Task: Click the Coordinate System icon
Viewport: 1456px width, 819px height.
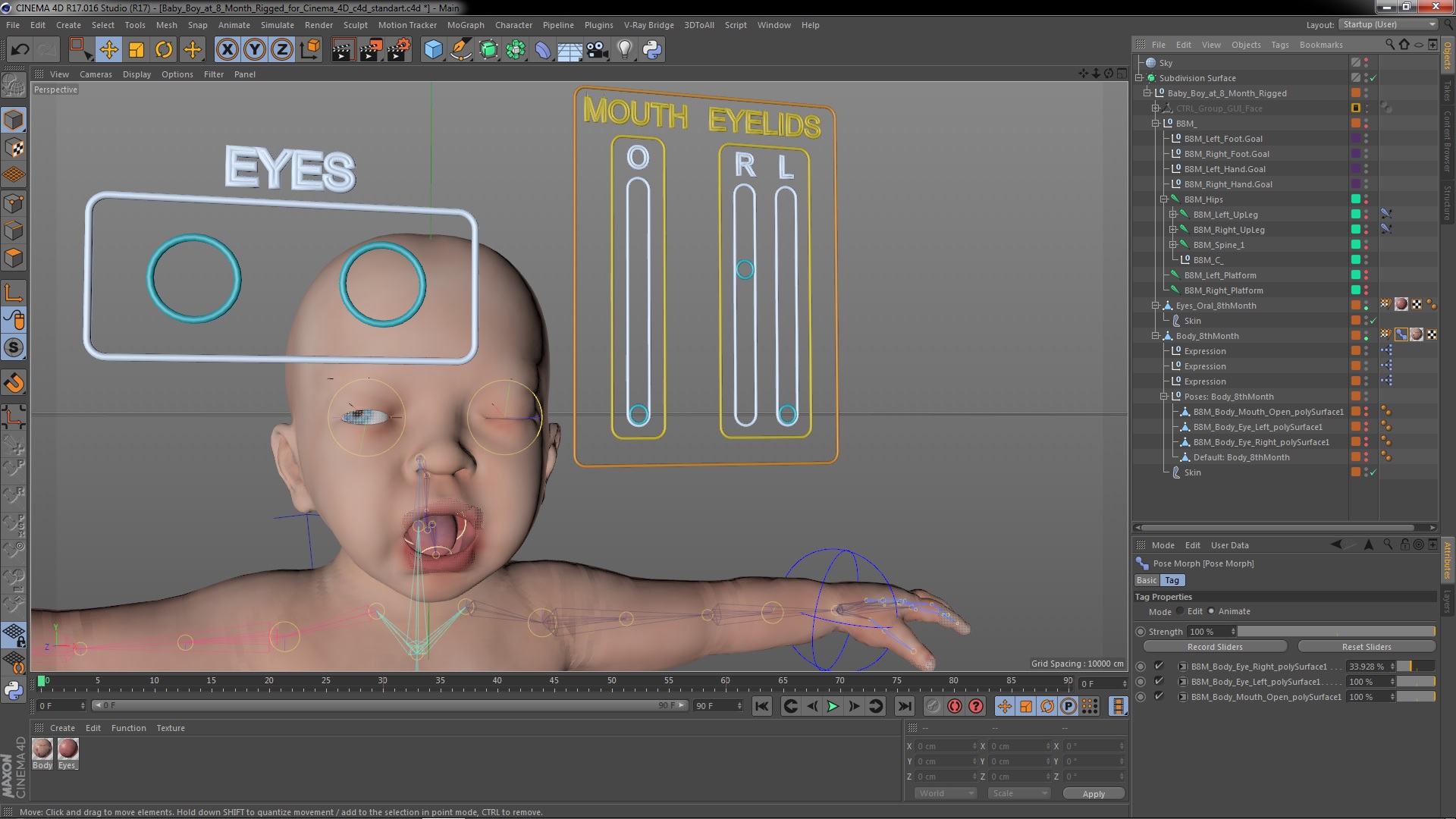Action: coord(310,50)
